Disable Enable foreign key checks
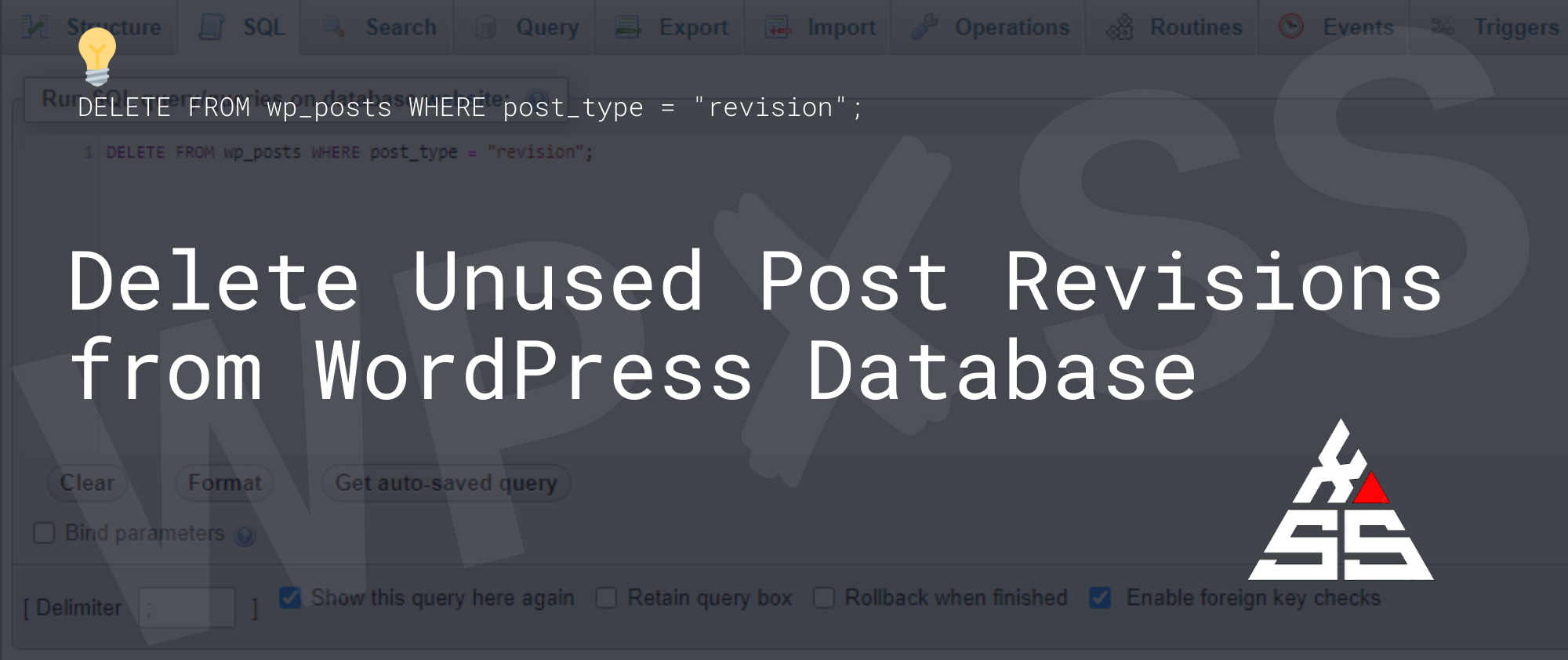Screen dimensions: 1568x660 coord(1100,598)
